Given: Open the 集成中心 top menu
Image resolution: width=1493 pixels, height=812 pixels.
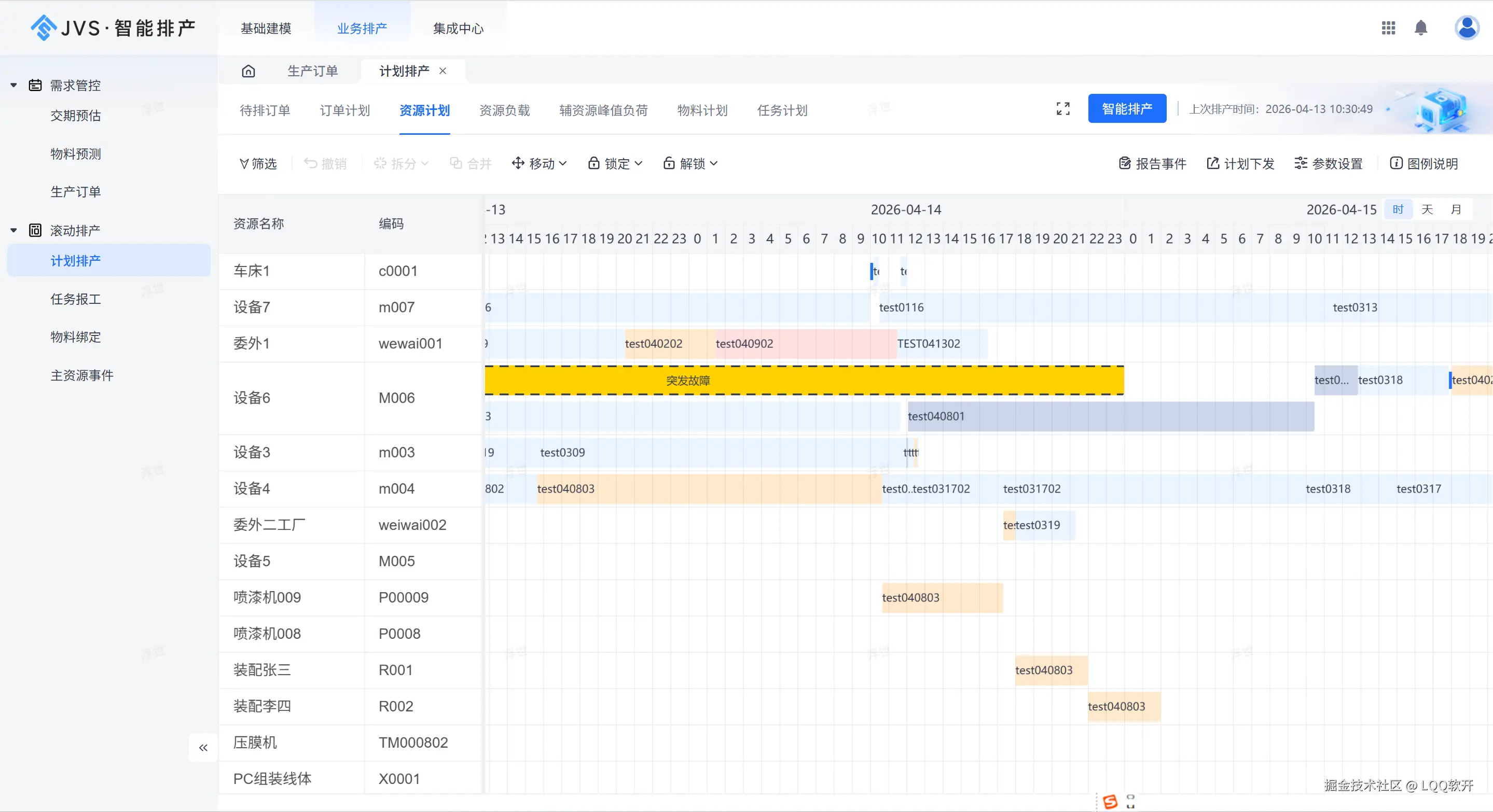Looking at the screenshot, I should click(458, 29).
